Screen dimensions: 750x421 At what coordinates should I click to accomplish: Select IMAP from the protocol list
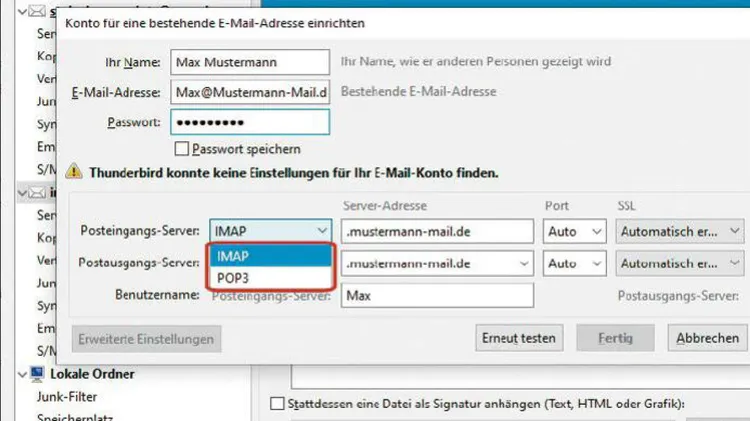tap(270, 256)
